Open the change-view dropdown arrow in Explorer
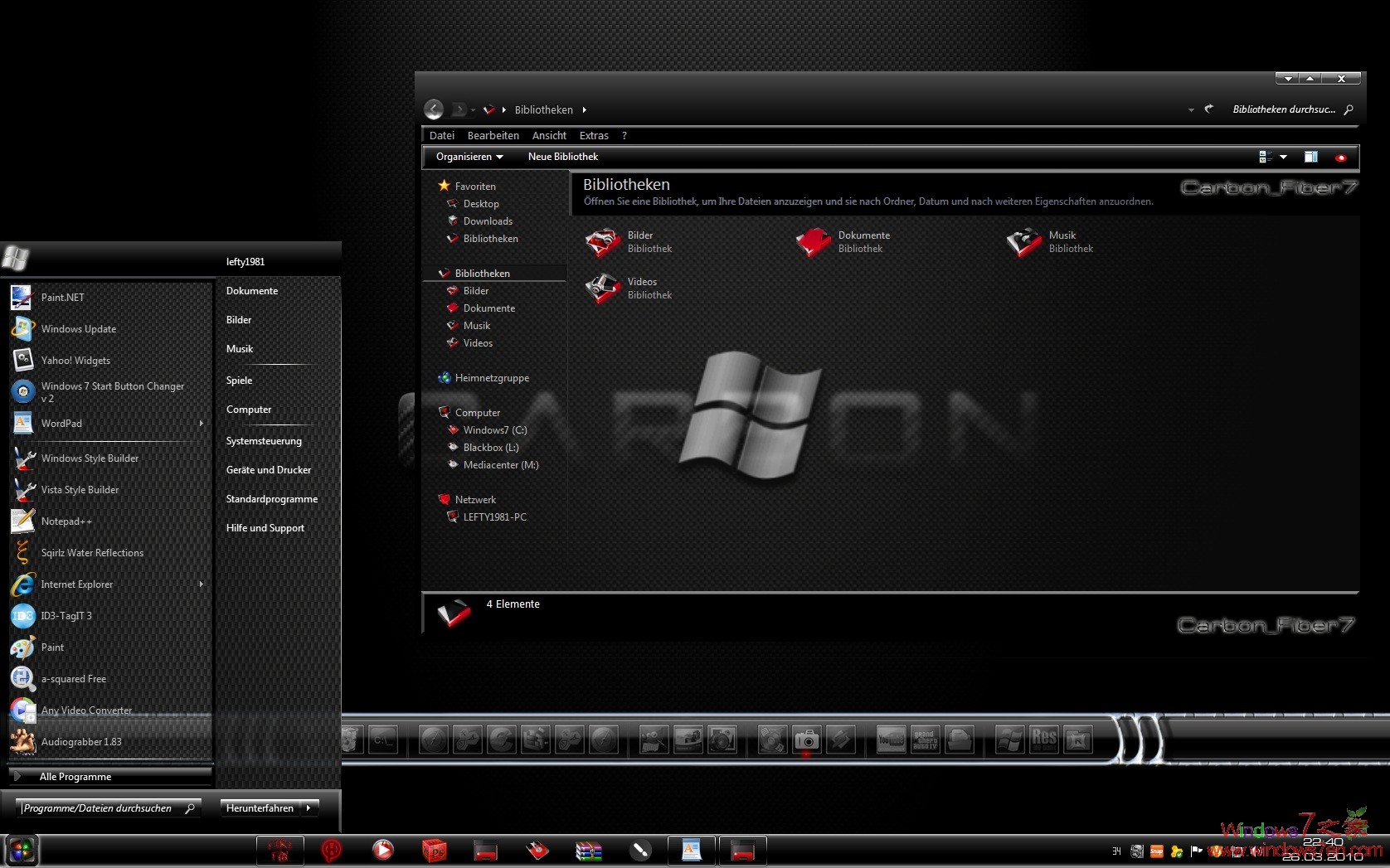This screenshot has height=868, width=1390. pyautogui.click(x=1281, y=157)
